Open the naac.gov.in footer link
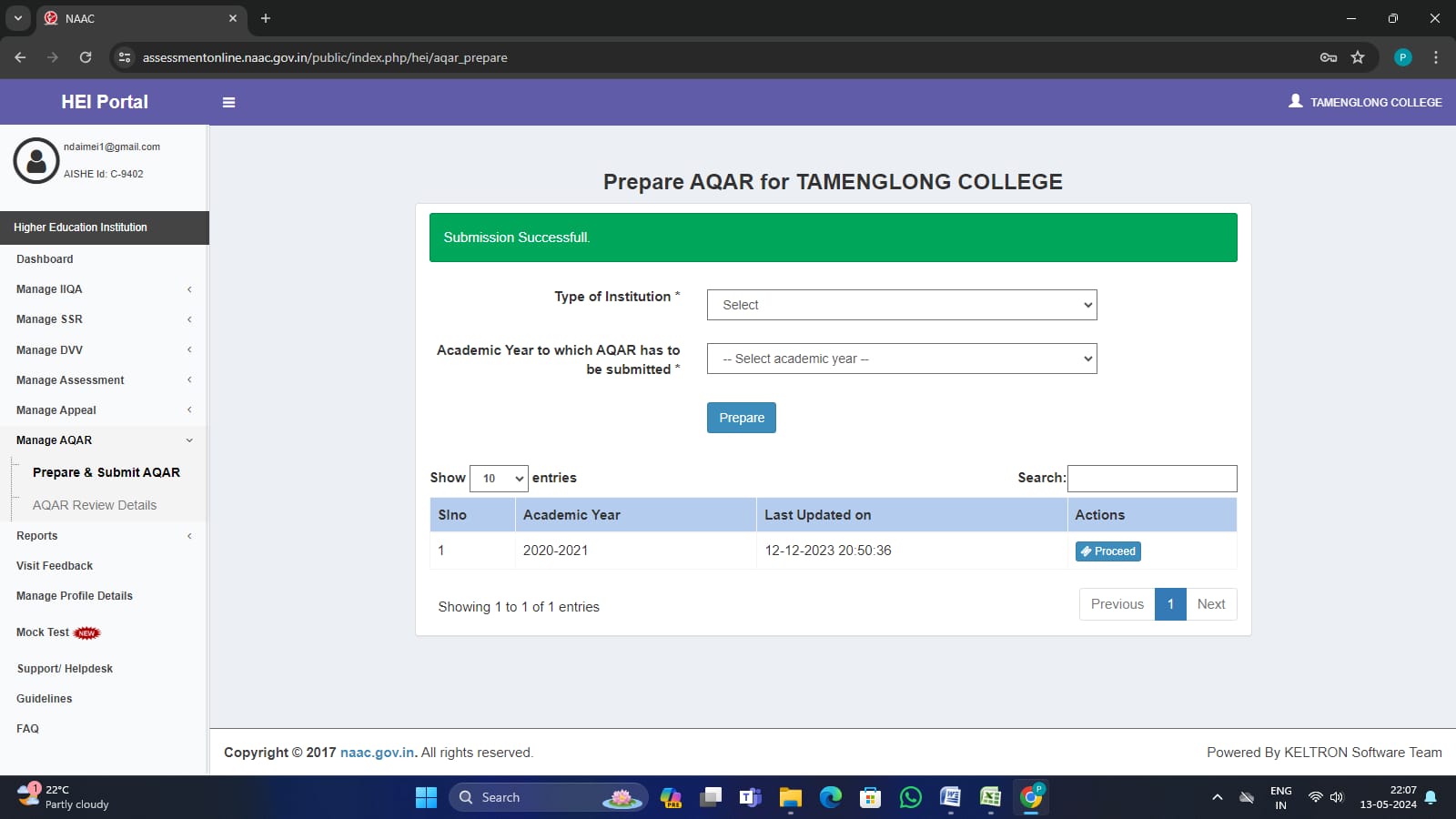 377,753
